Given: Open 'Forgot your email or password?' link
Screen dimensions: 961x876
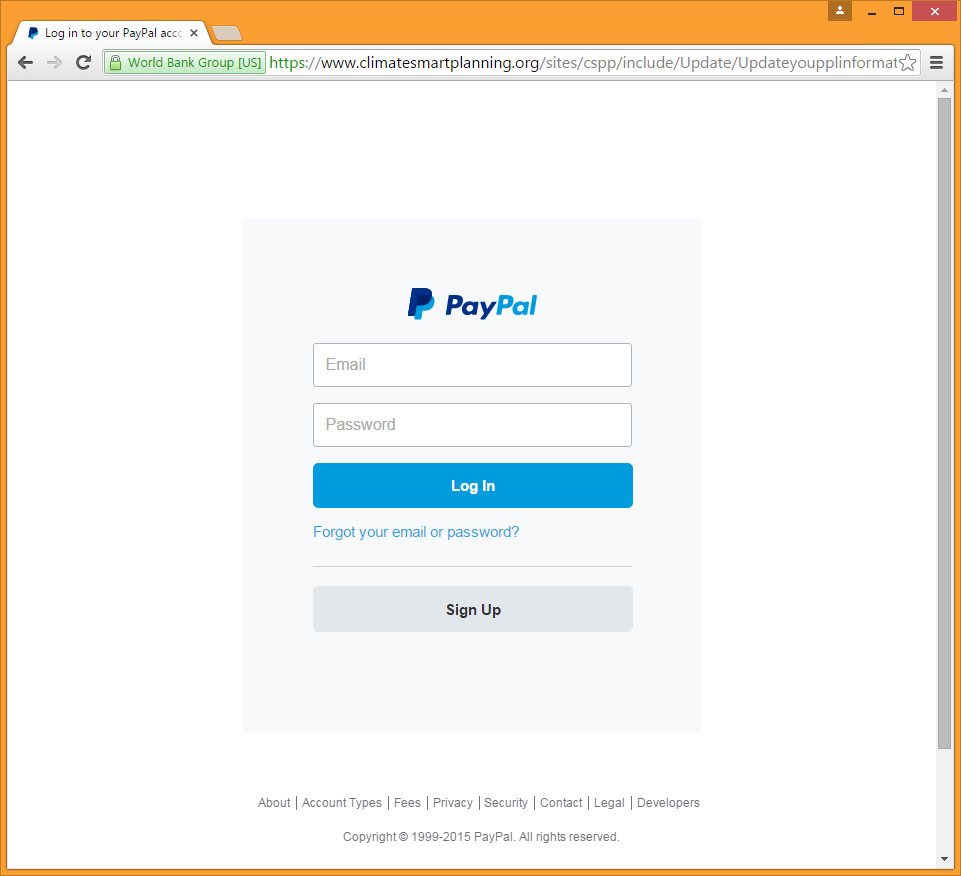Looking at the screenshot, I should pos(416,532).
